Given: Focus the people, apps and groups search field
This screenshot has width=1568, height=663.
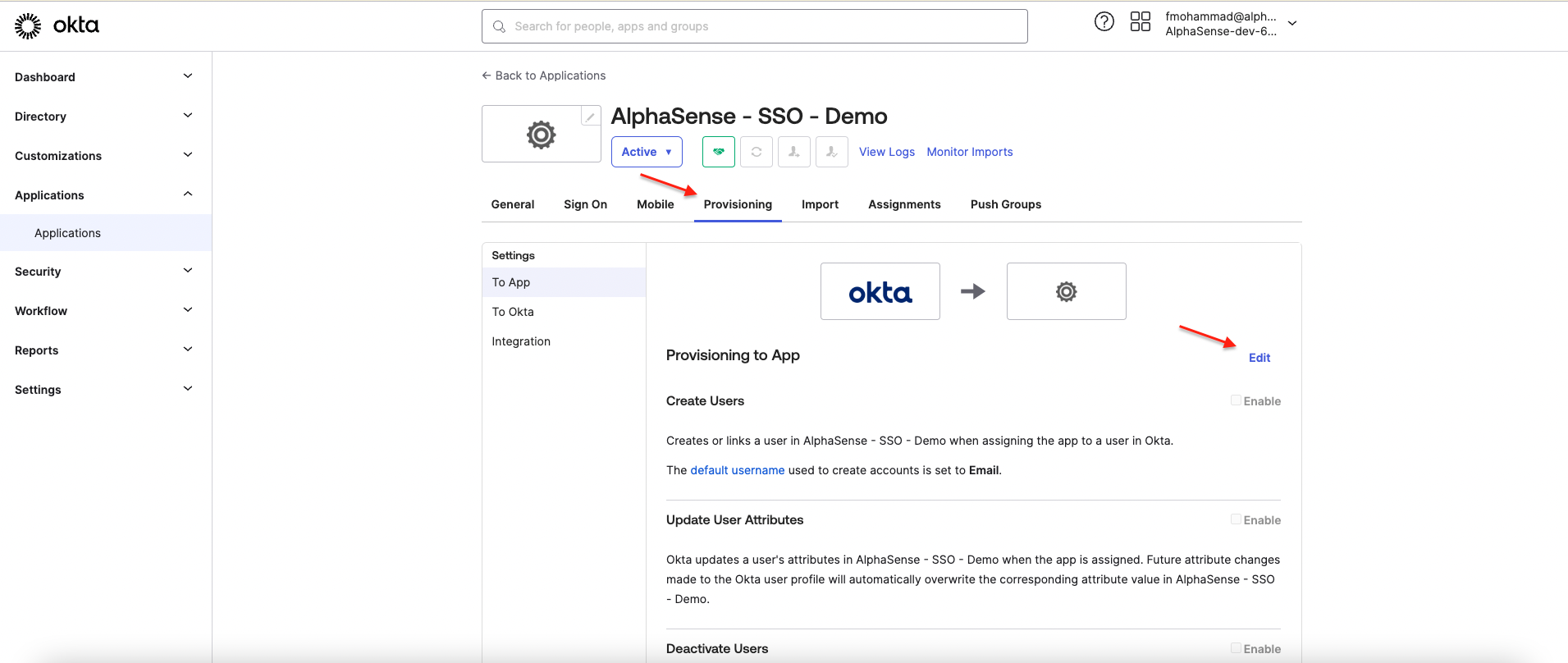Looking at the screenshot, I should (754, 26).
